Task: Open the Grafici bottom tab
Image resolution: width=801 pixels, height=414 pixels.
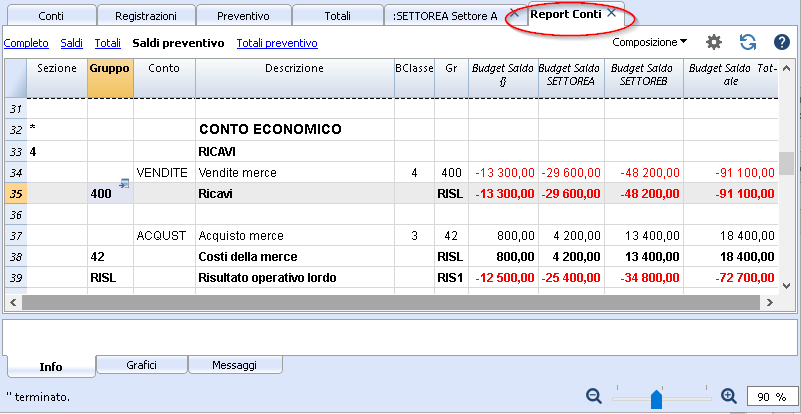Action: coord(142,365)
